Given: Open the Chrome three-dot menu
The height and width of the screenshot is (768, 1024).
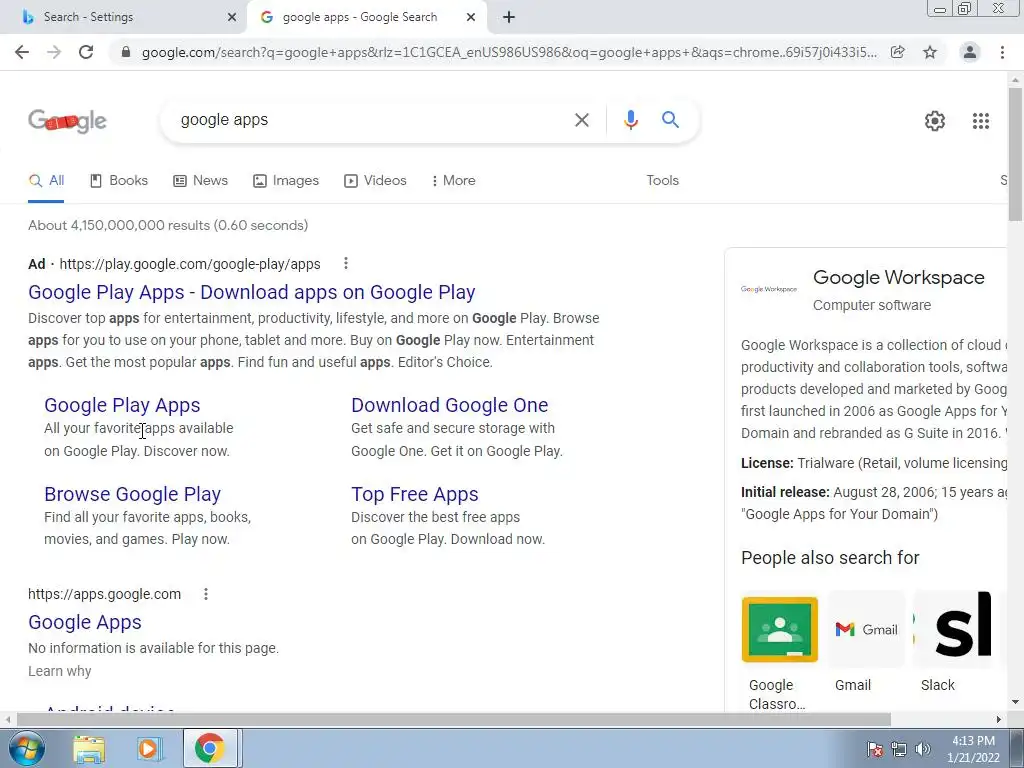Looking at the screenshot, I should (1002, 52).
